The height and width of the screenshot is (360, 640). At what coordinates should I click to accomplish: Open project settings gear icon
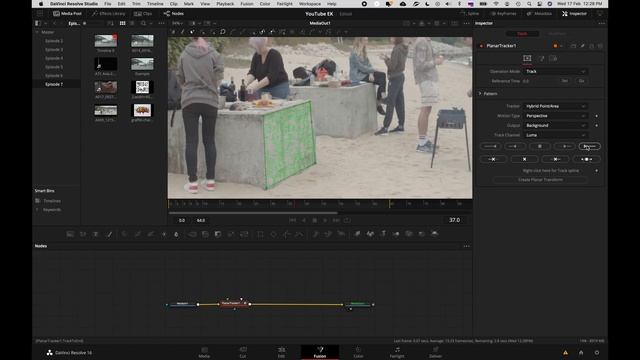[597, 353]
